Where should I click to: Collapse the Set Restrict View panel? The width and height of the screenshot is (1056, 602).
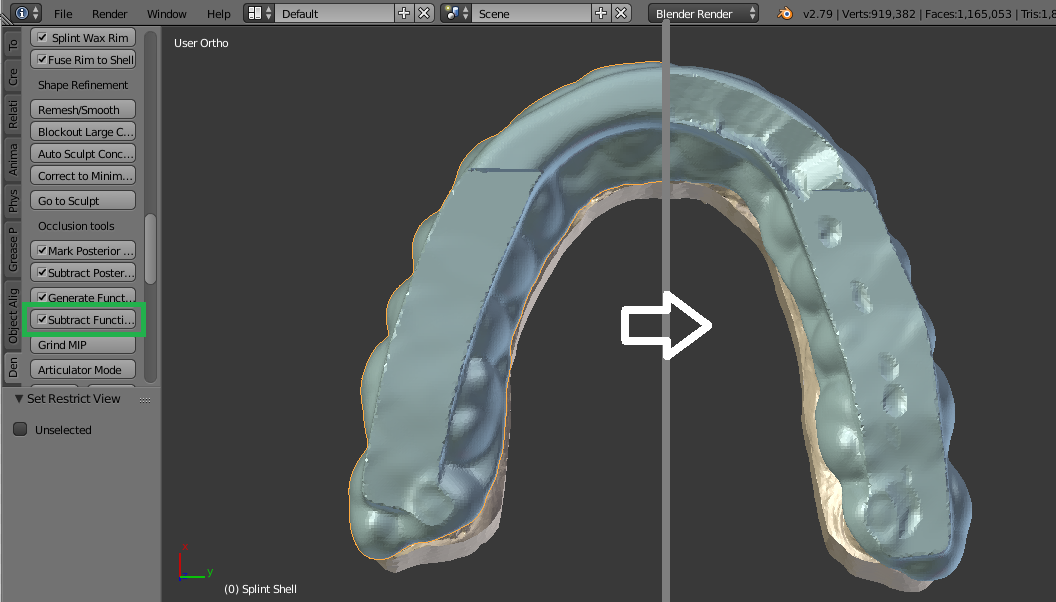(19, 399)
